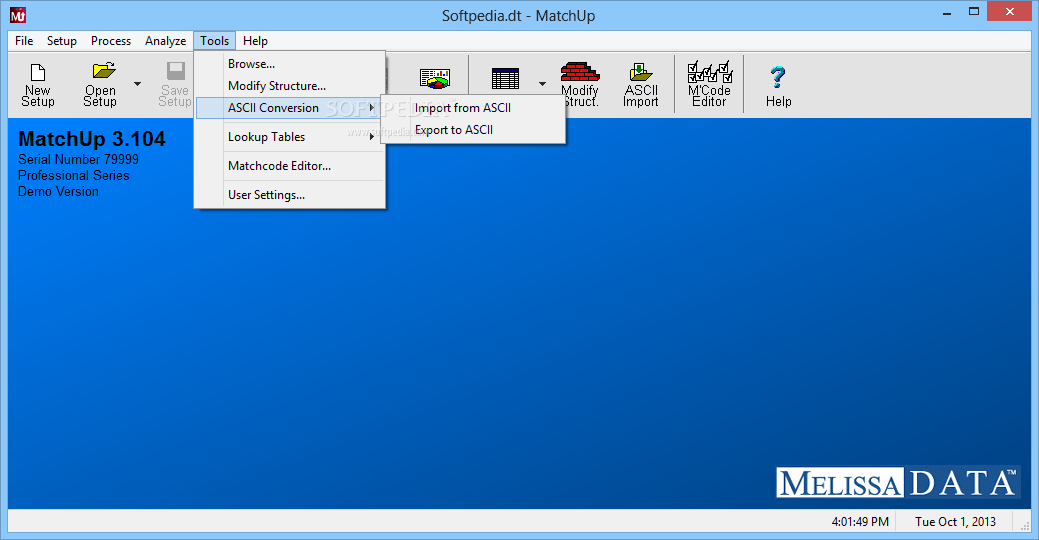Choose Export to ASCII

pos(473,130)
